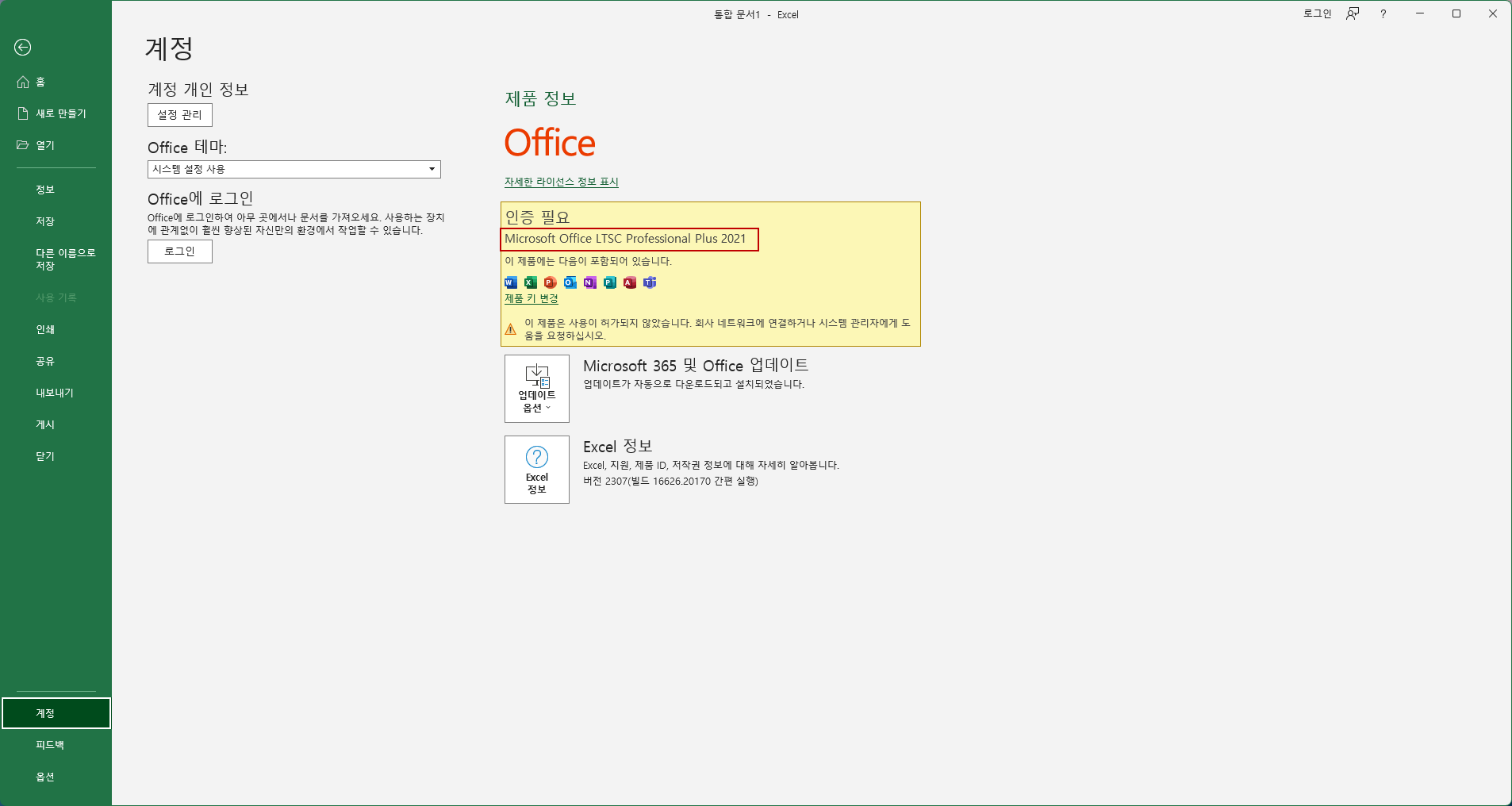The height and width of the screenshot is (806, 1512).
Task: Open detailed license info link (자세한 라이선스 정보 표시)
Action: pos(562,182)
